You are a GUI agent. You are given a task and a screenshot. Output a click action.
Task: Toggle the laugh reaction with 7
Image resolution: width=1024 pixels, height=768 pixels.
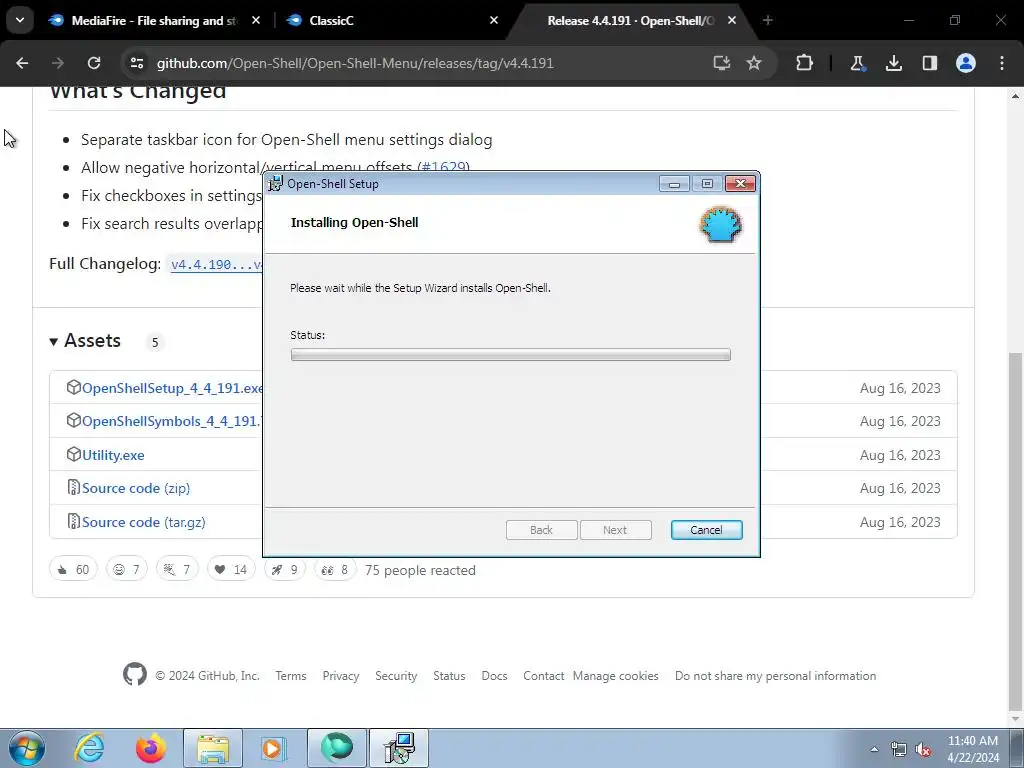click(127, 569)
